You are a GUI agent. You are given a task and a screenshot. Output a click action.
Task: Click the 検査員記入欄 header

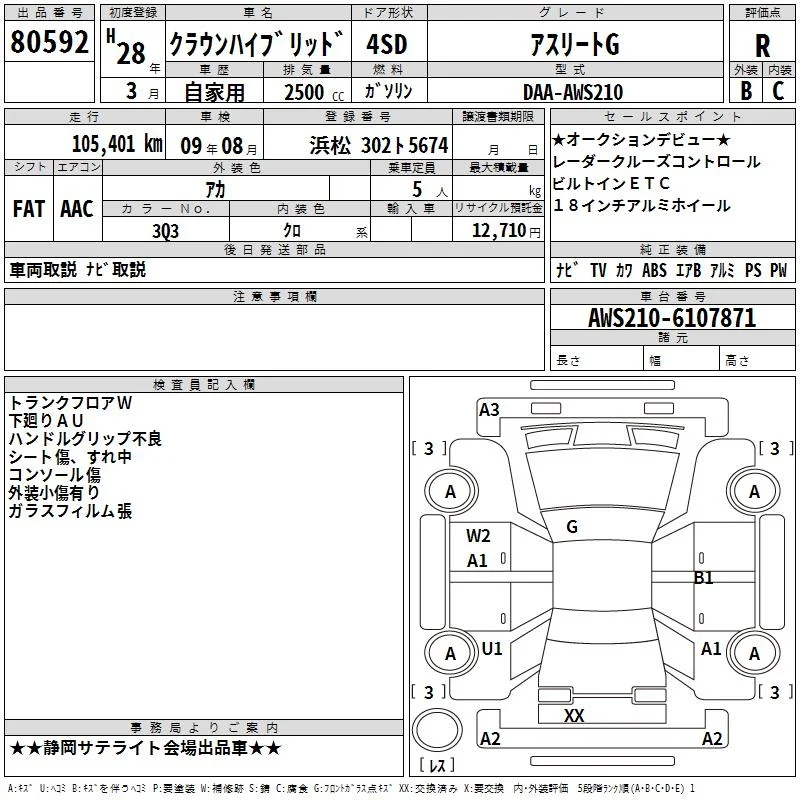tap(204, 385)
